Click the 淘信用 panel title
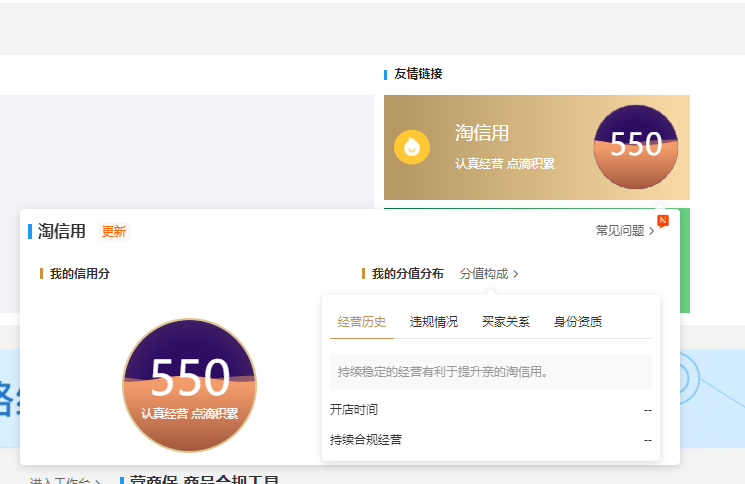Viewport: 745px width, 484px height. pos(62,232)
